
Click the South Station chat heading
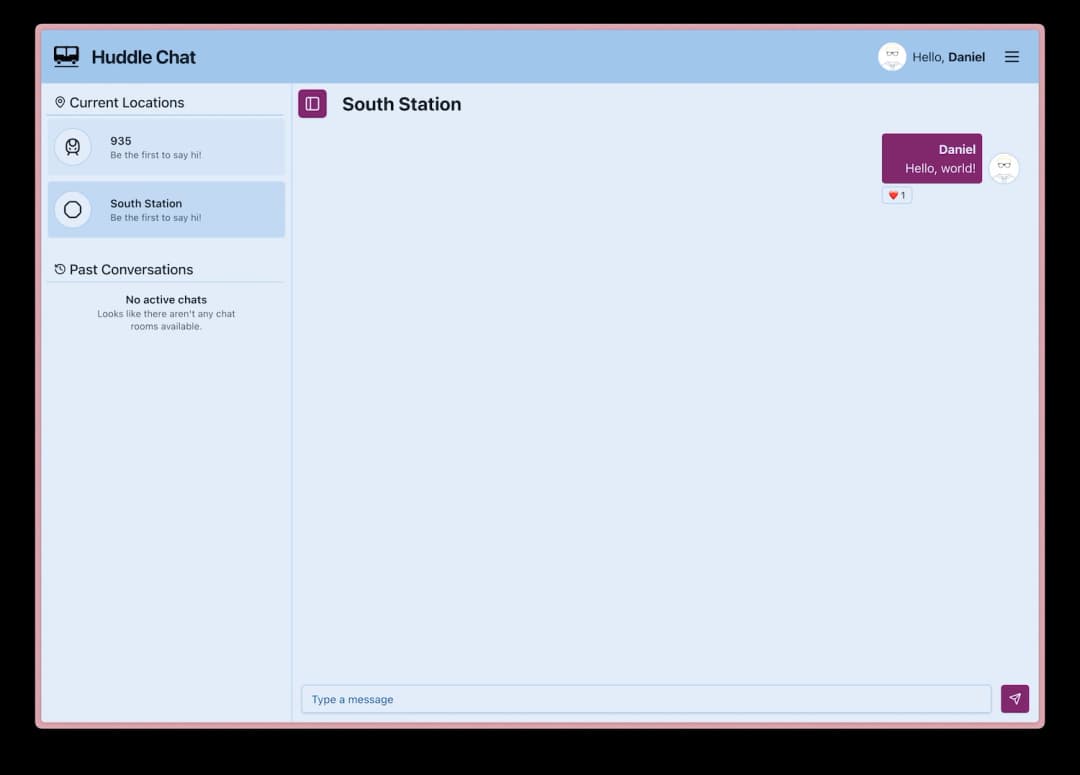click(x=402, y=104)
